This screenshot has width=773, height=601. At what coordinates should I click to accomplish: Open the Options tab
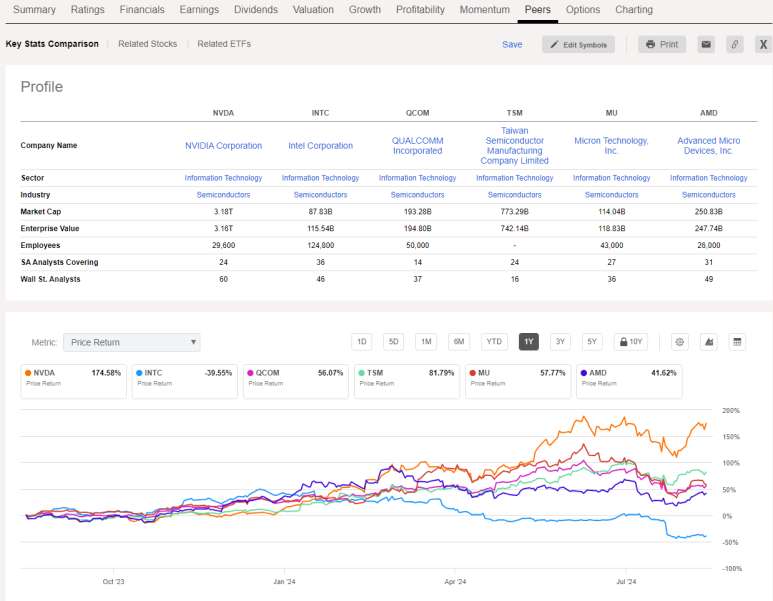click(583, 9)
